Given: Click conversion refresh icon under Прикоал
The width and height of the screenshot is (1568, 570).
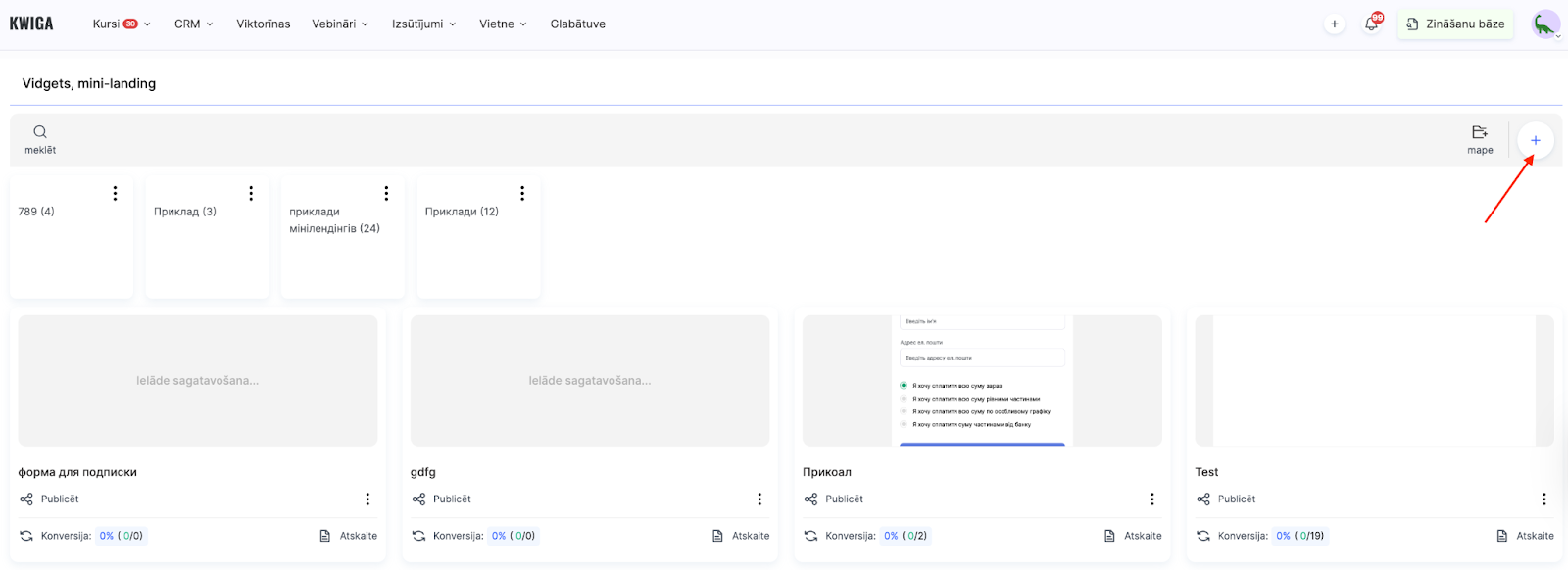Looking at the screenshot, I should coord(810,536).
